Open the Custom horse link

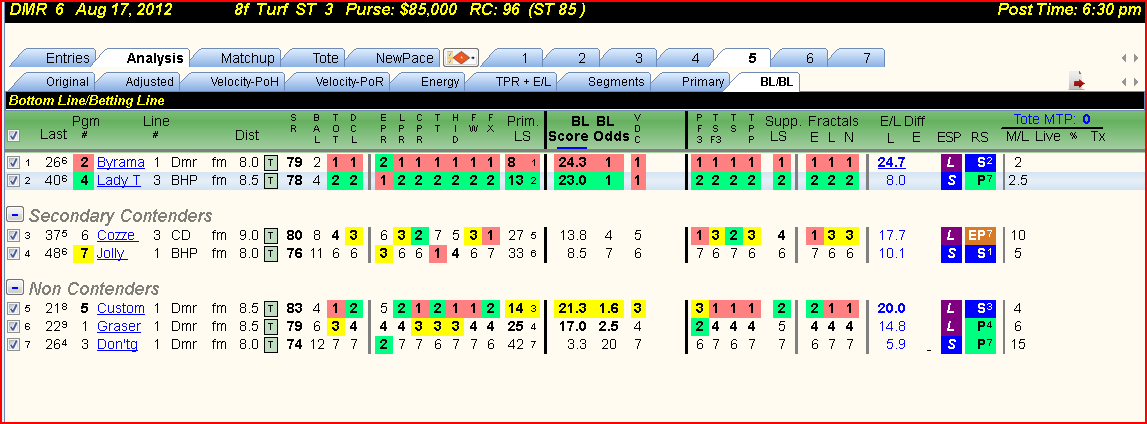[x=121, y=308]
